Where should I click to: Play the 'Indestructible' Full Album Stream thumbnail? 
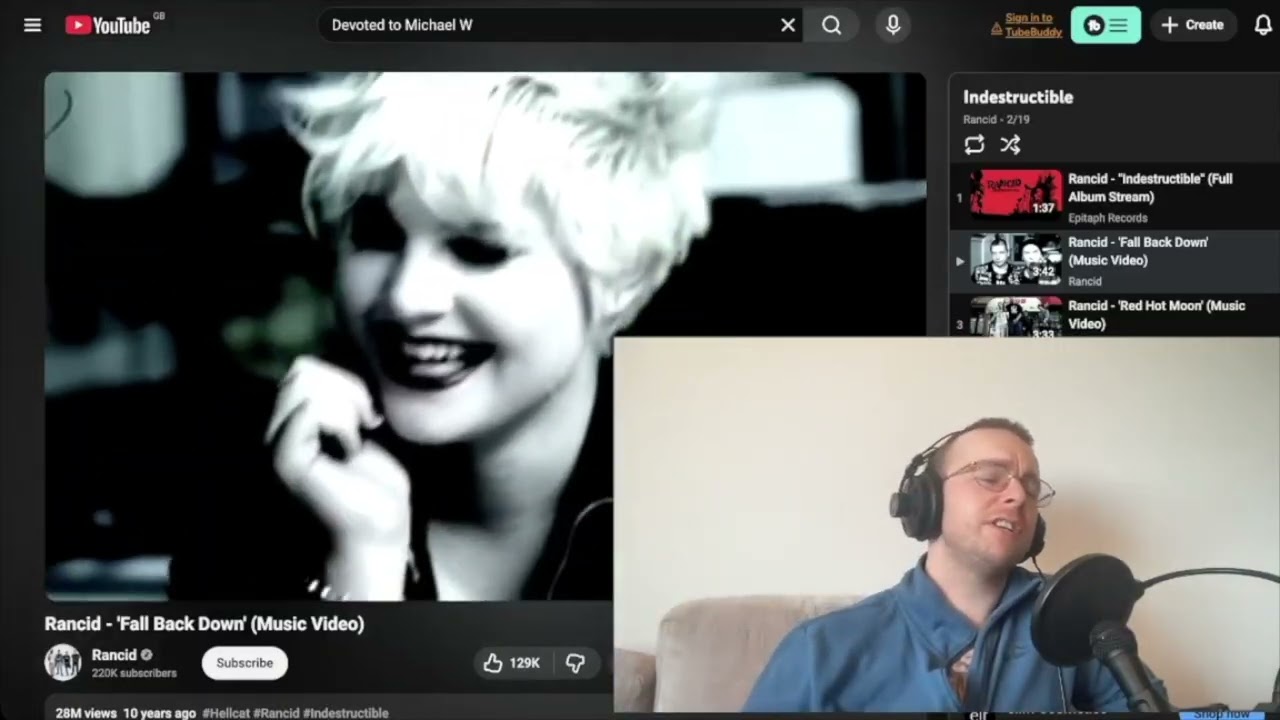[x=1016, y=194]
